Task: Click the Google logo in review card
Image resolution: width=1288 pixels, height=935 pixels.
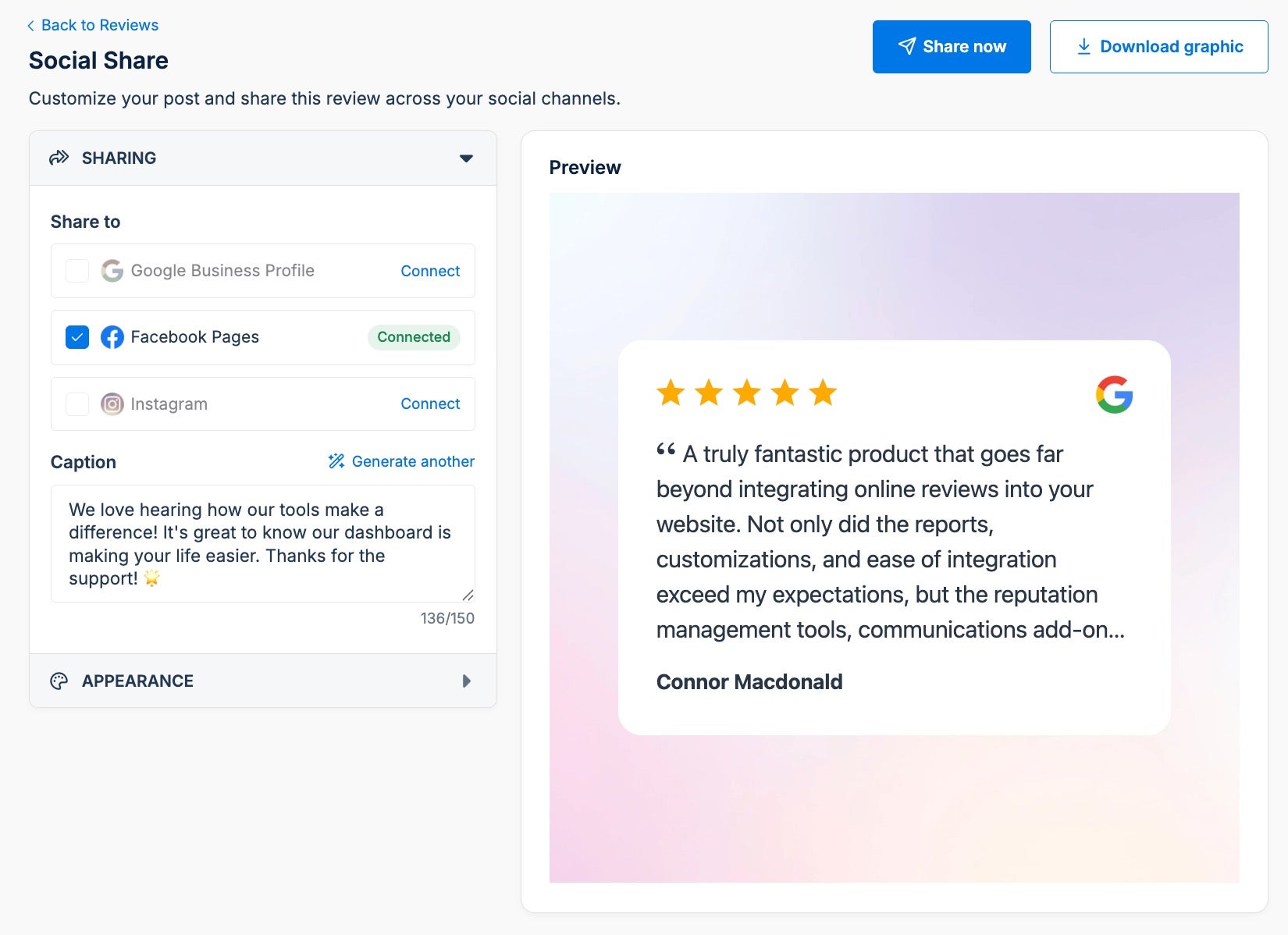Action: pyautogui.click(x=1114, y=394)
